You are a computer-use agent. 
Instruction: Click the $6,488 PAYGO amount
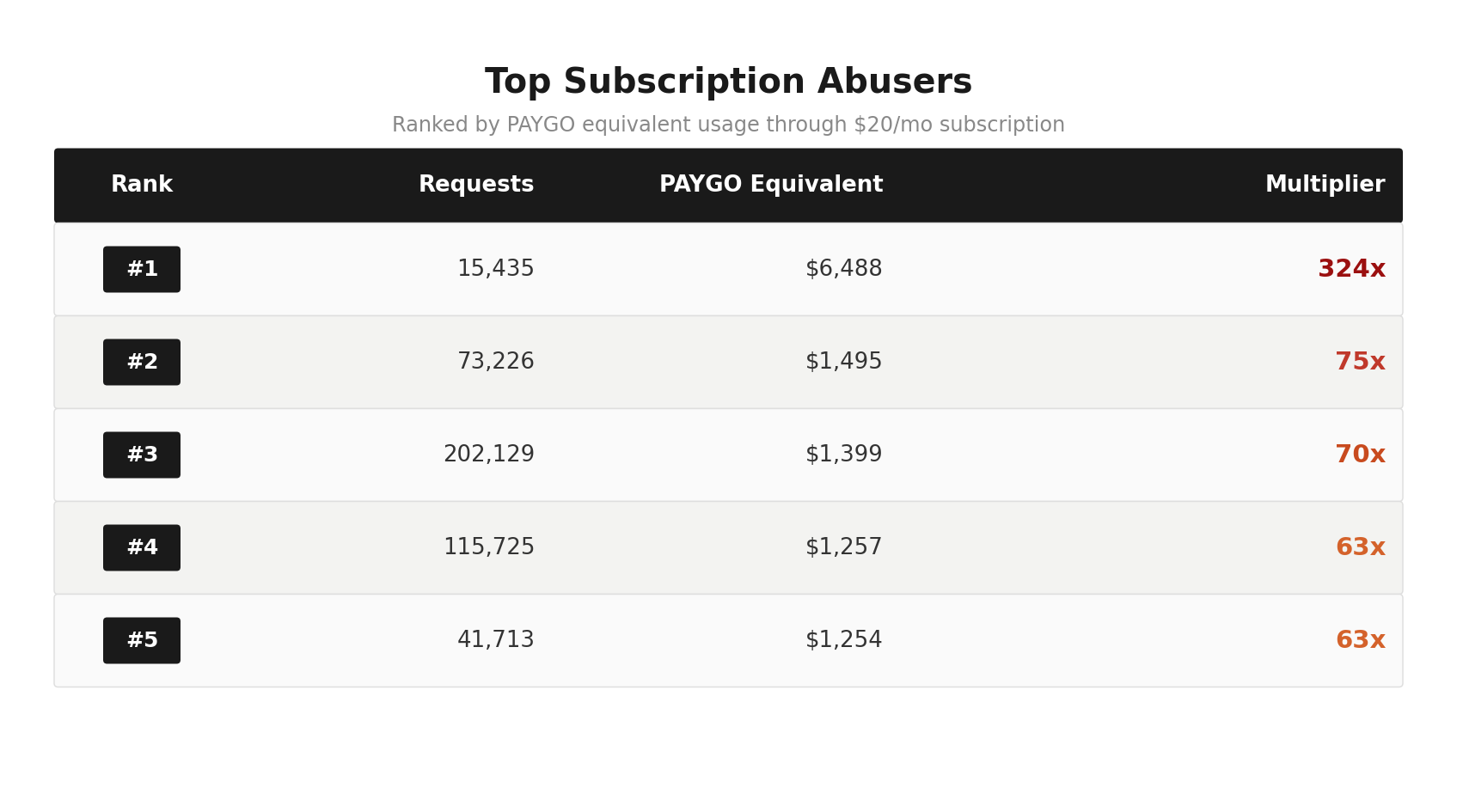tap(843, 269)
